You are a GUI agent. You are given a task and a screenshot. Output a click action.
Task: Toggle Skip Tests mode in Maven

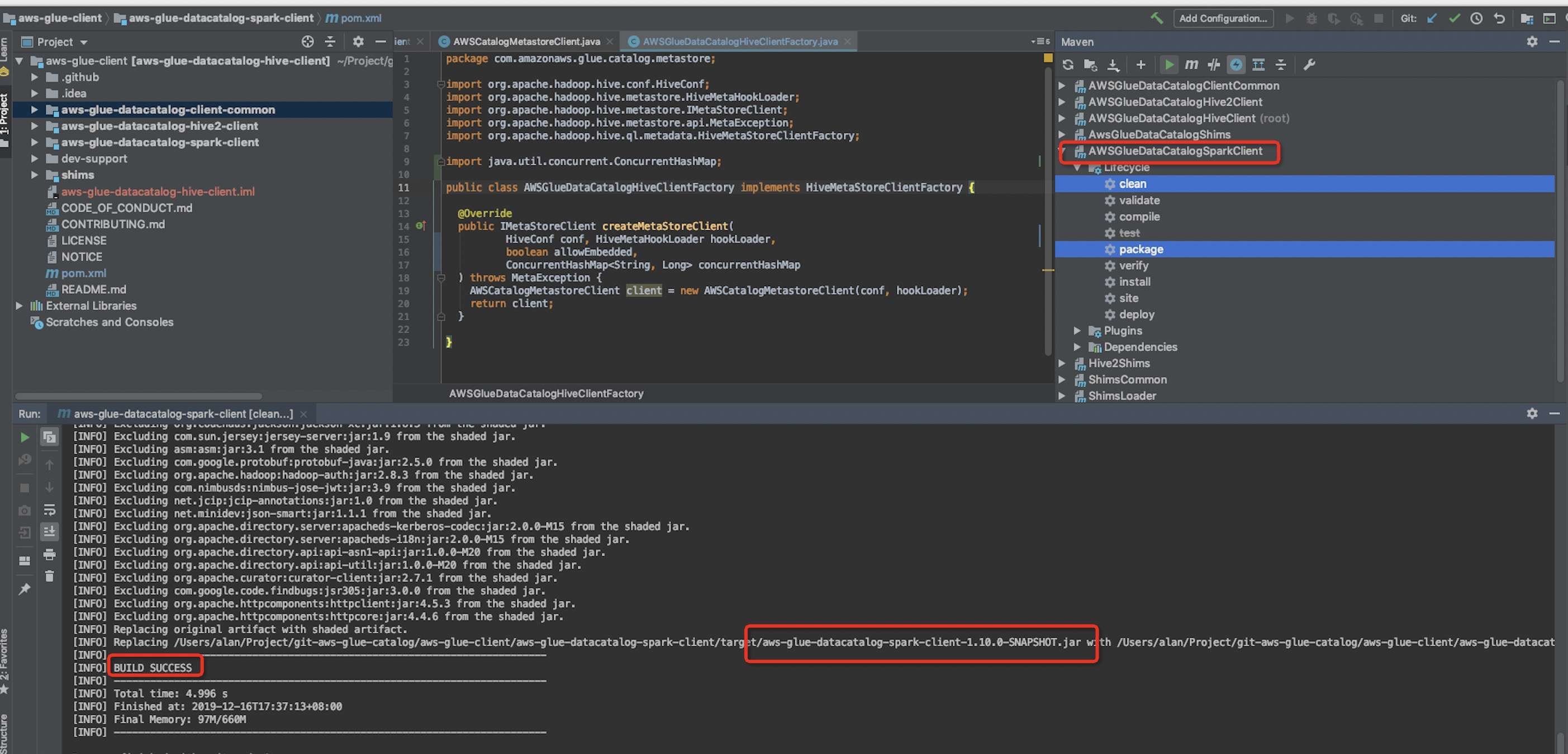point(1236,64)
